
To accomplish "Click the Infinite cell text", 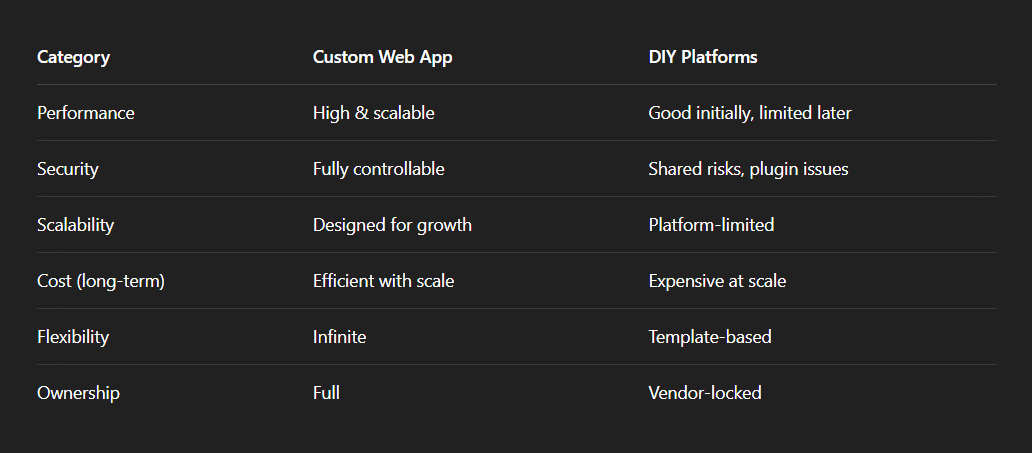I will pos(339,337).
